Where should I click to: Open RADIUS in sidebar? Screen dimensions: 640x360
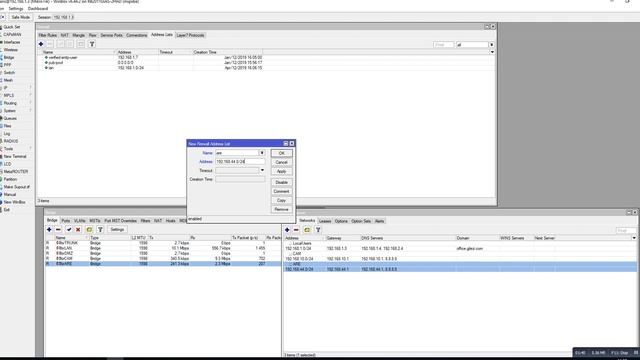(11, 141)
